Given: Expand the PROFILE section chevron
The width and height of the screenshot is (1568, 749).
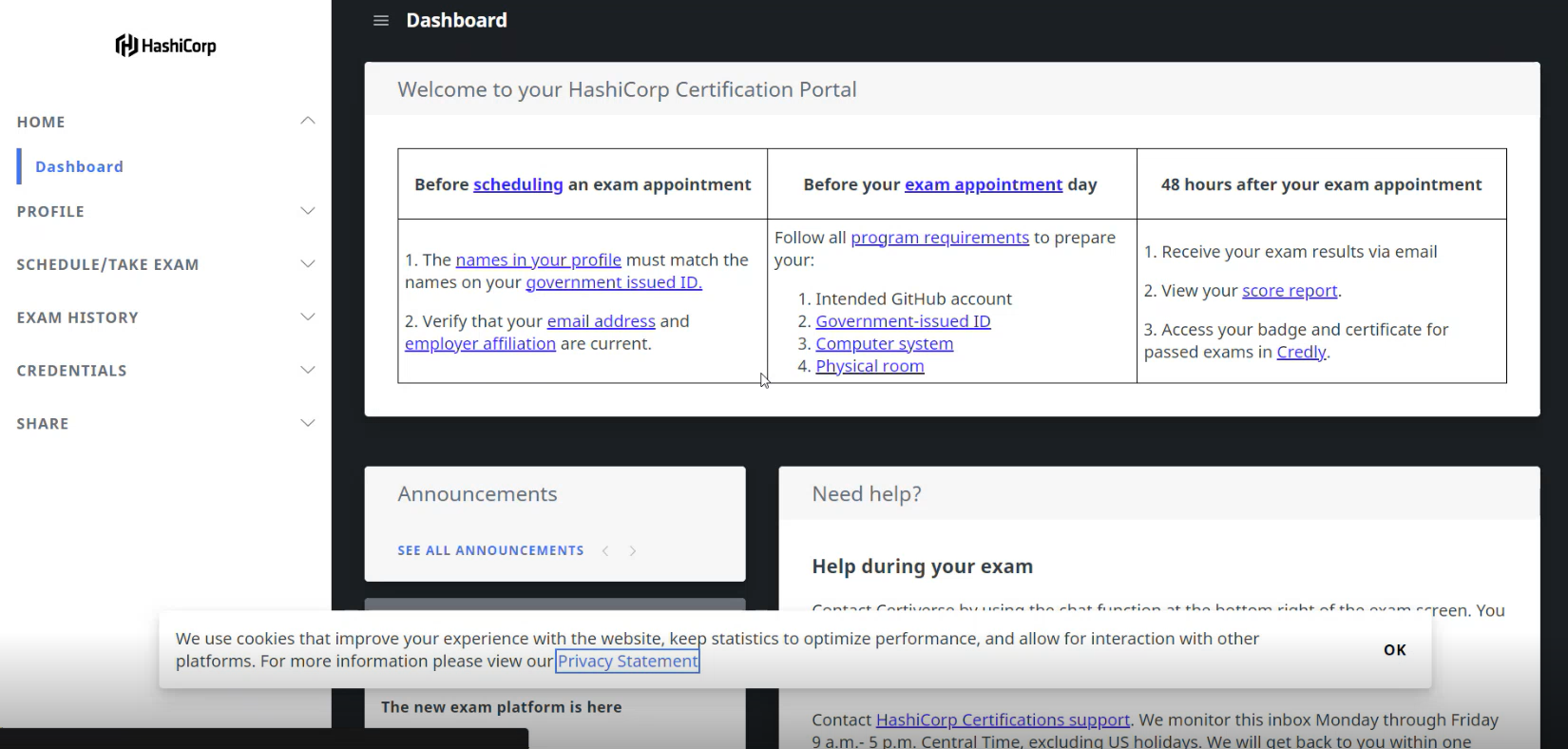Looking at the screenshot, I should point(308,211).
